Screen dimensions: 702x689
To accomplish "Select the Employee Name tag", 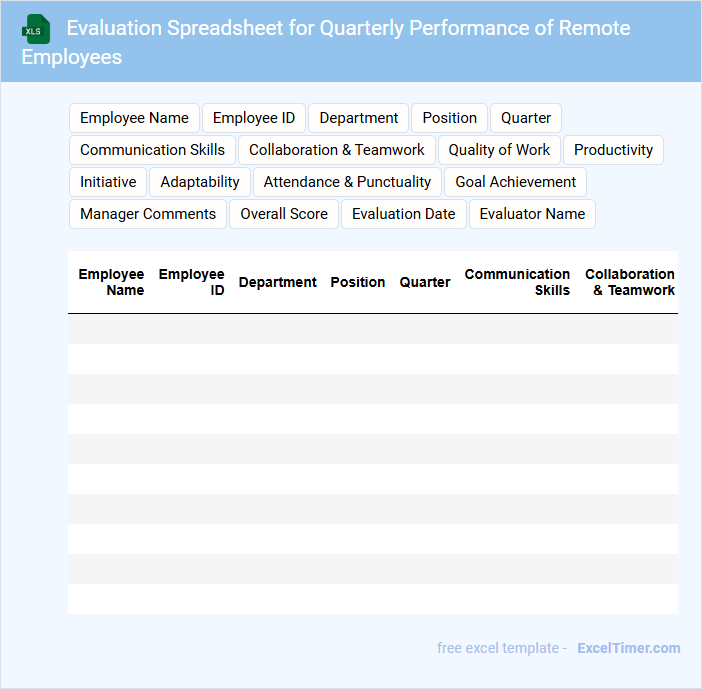I will pyautogui.click(x=134, y=118).
